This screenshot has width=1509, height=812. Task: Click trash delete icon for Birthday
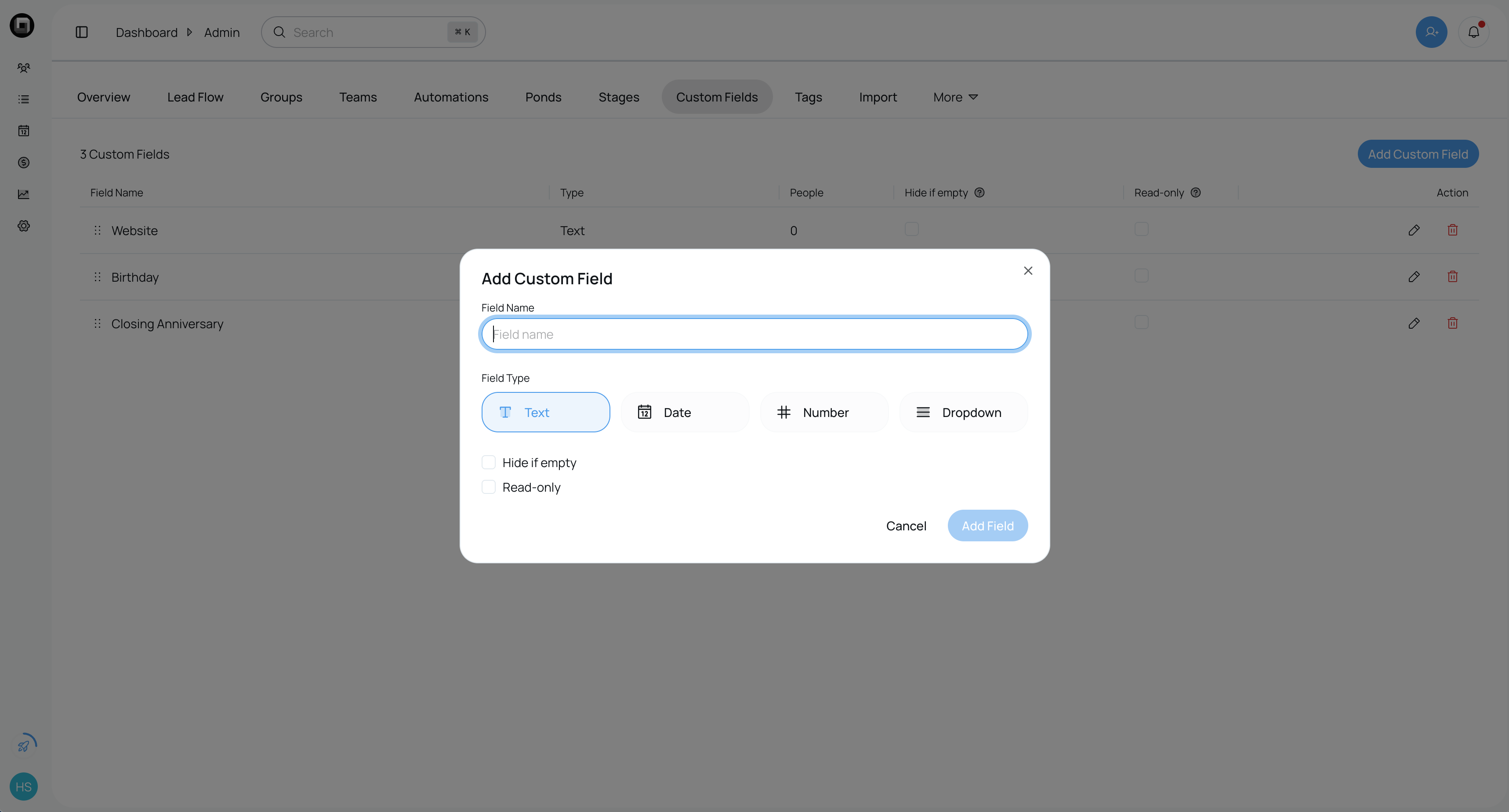point(1452,276)
